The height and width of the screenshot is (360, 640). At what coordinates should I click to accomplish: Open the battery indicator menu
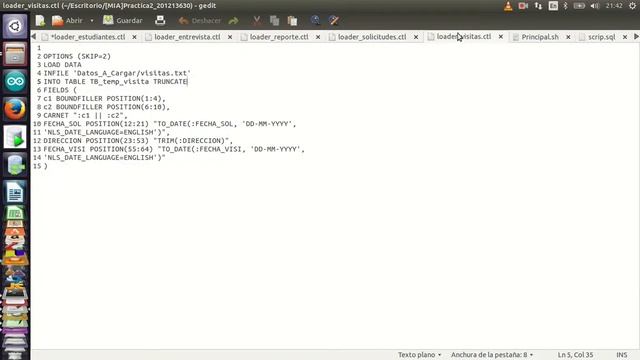coord(579,6)
